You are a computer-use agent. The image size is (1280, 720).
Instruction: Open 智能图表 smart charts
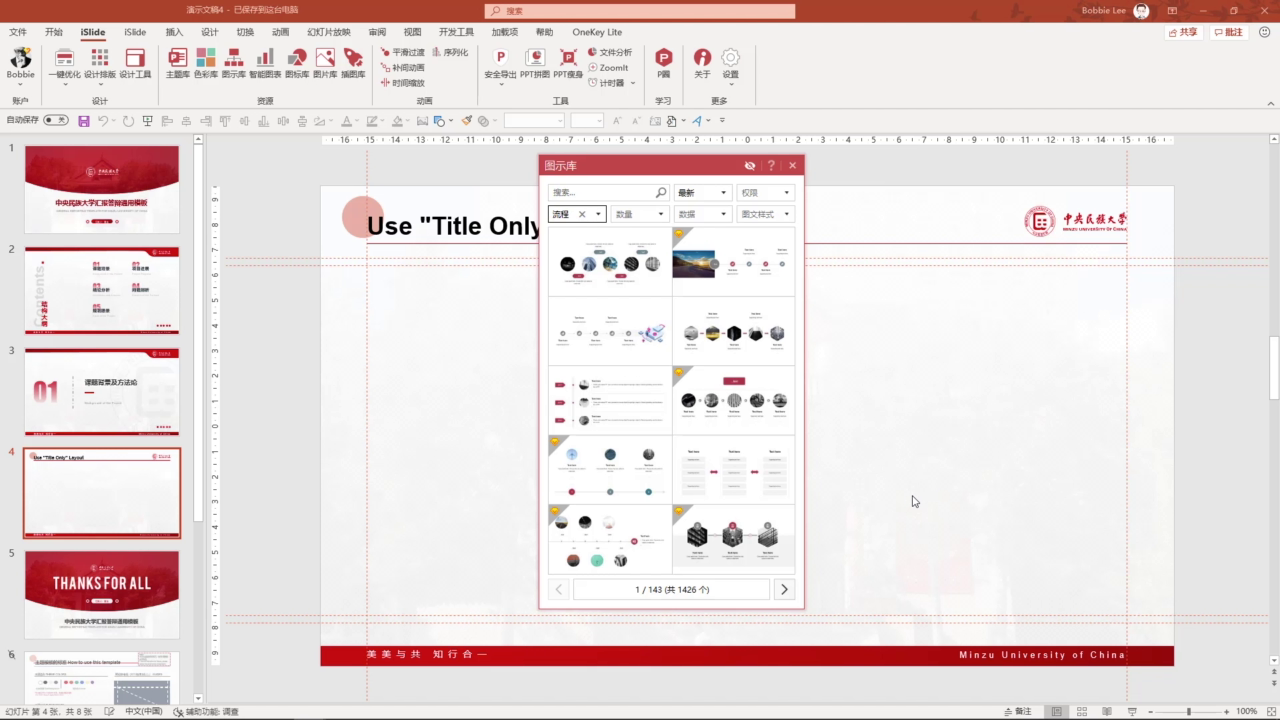click(265, 63)
